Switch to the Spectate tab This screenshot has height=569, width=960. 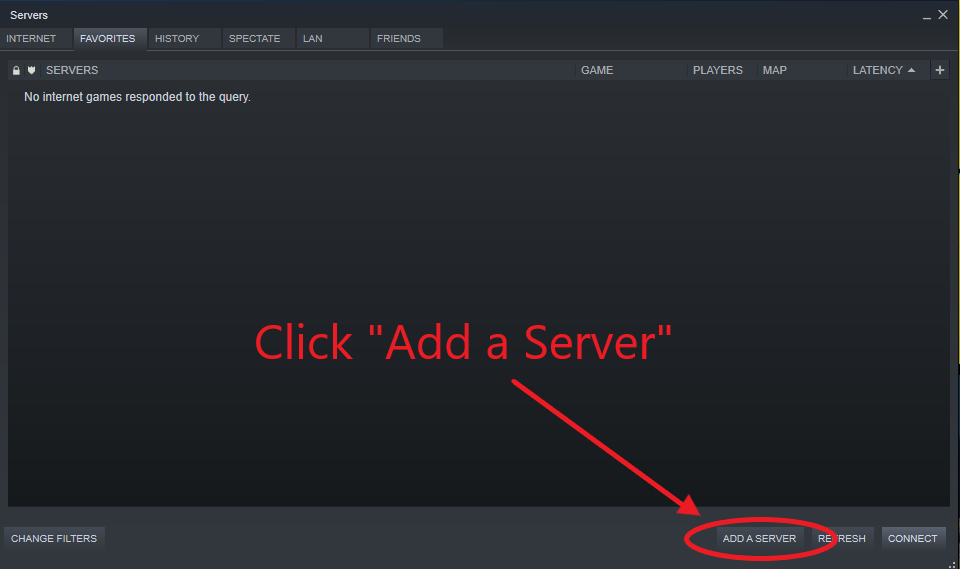coord(258,39)
